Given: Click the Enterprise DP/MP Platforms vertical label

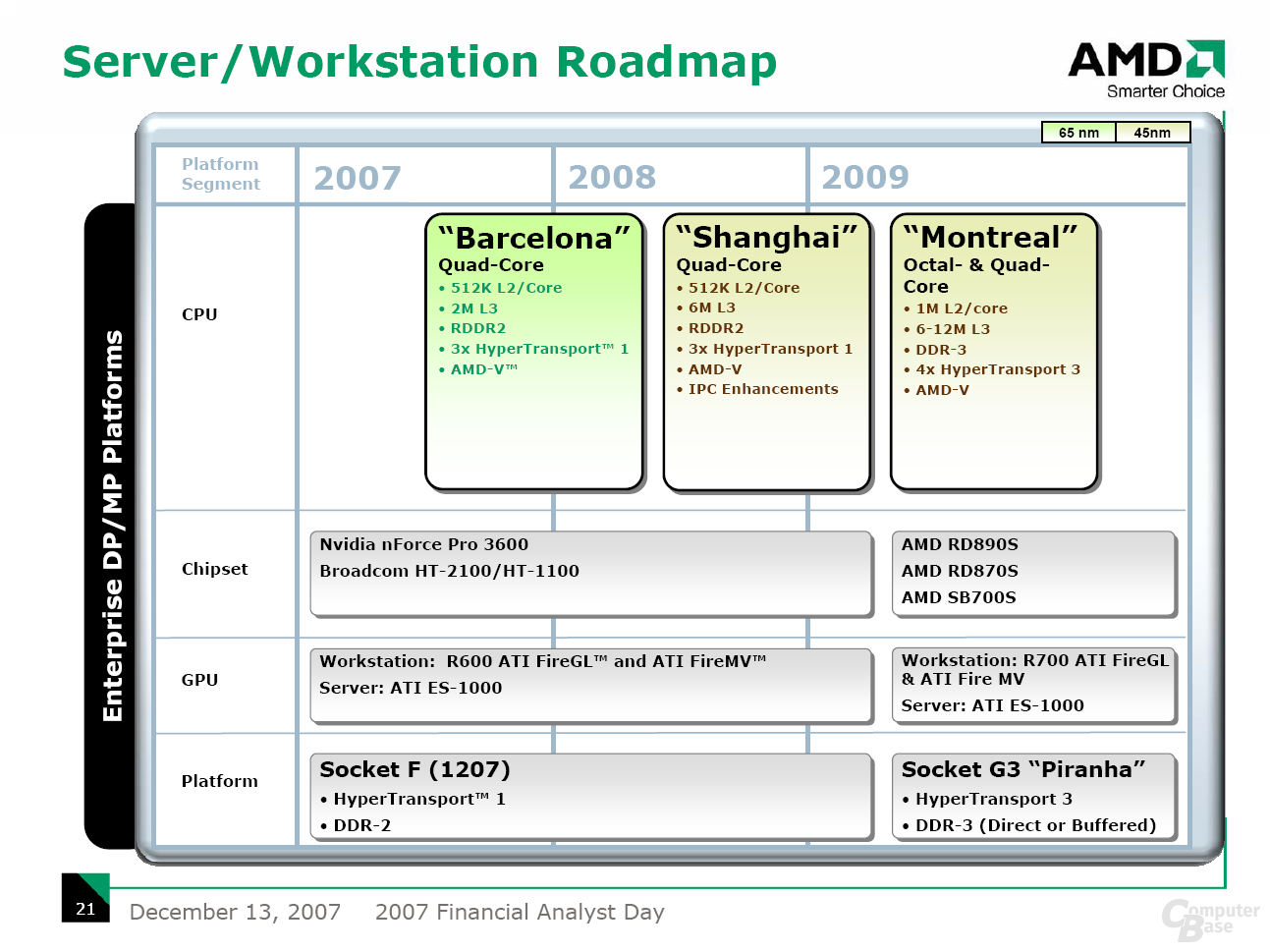Looking at the screenshot, I should [113, 526].
